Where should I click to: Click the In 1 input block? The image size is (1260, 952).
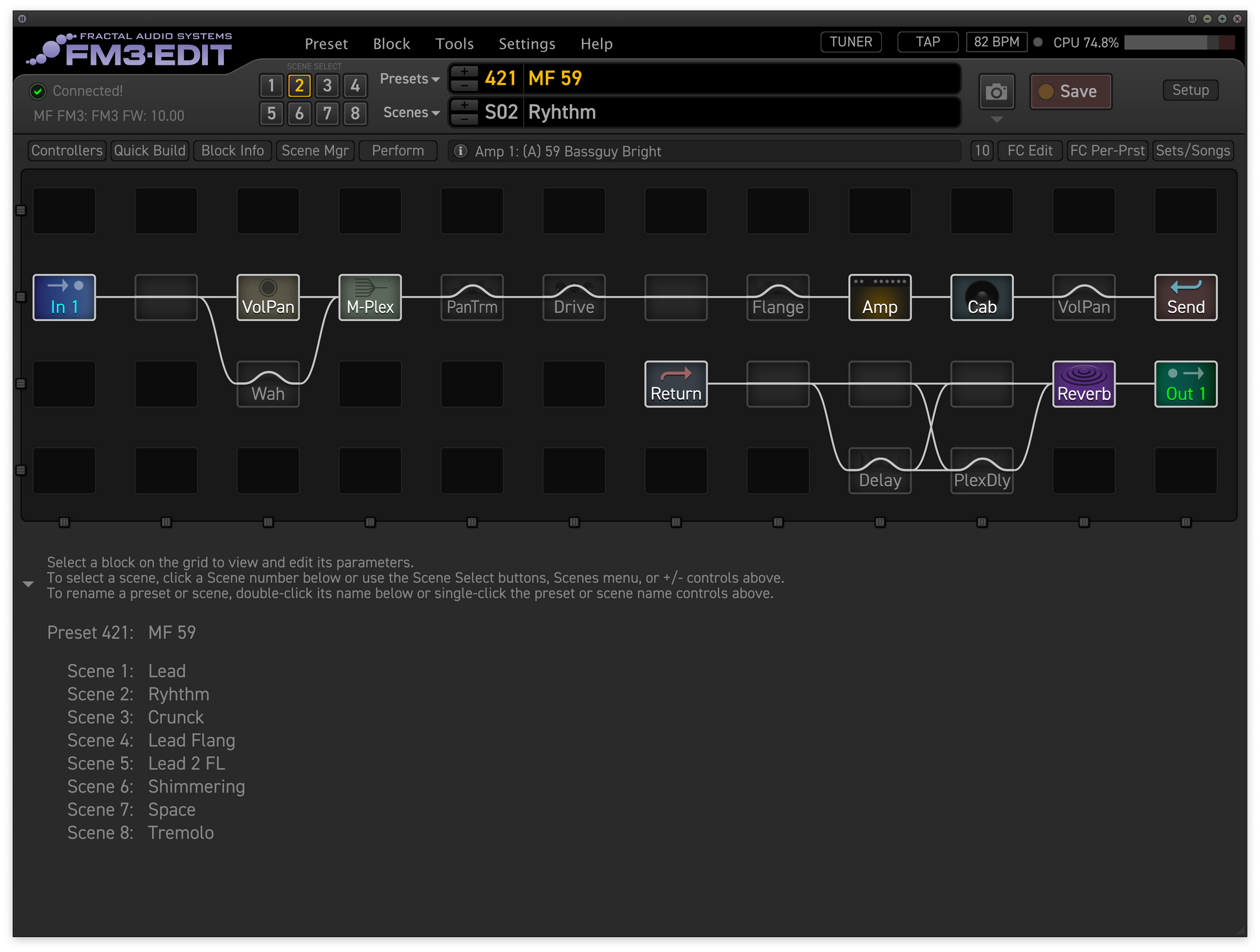pos(64,297)
